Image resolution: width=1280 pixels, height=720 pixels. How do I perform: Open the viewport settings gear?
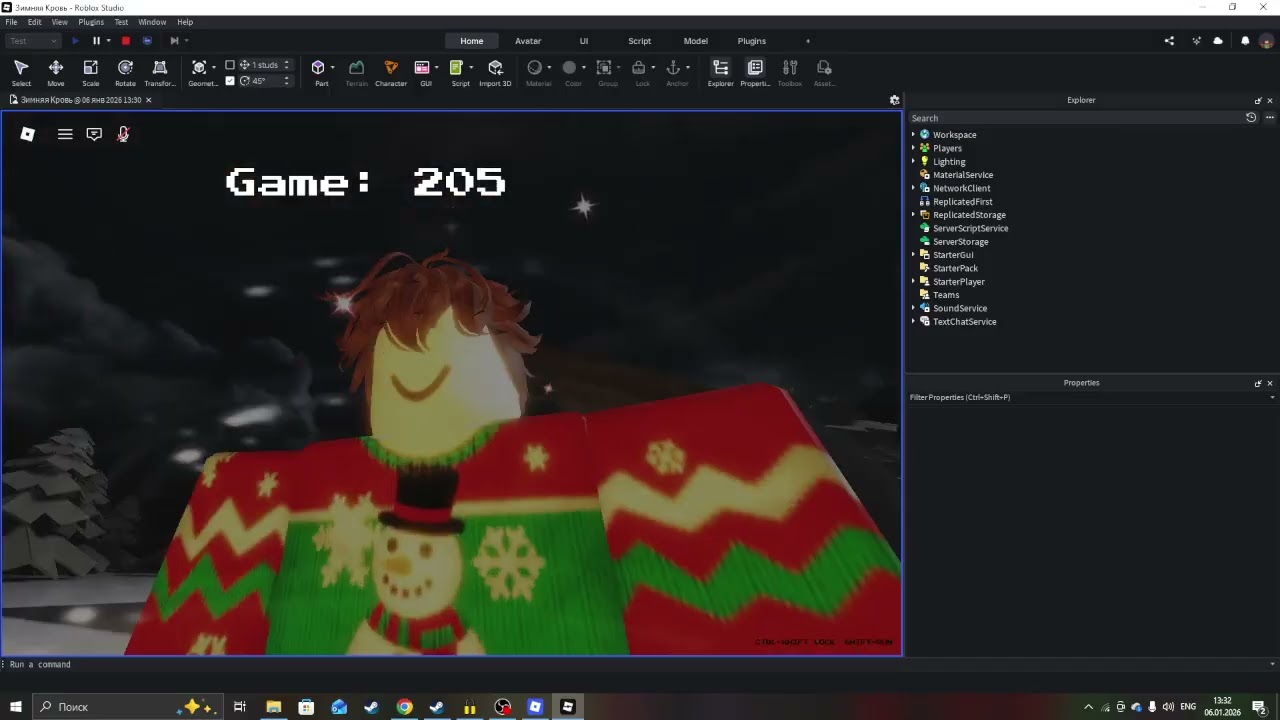(895, 100)
